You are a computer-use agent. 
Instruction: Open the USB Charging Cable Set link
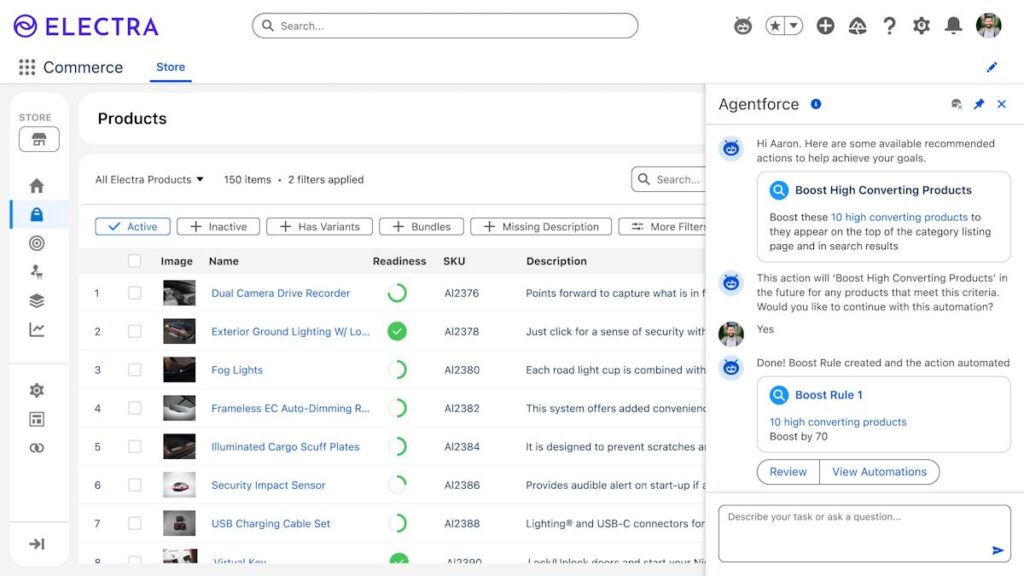(x=271, y=523)
